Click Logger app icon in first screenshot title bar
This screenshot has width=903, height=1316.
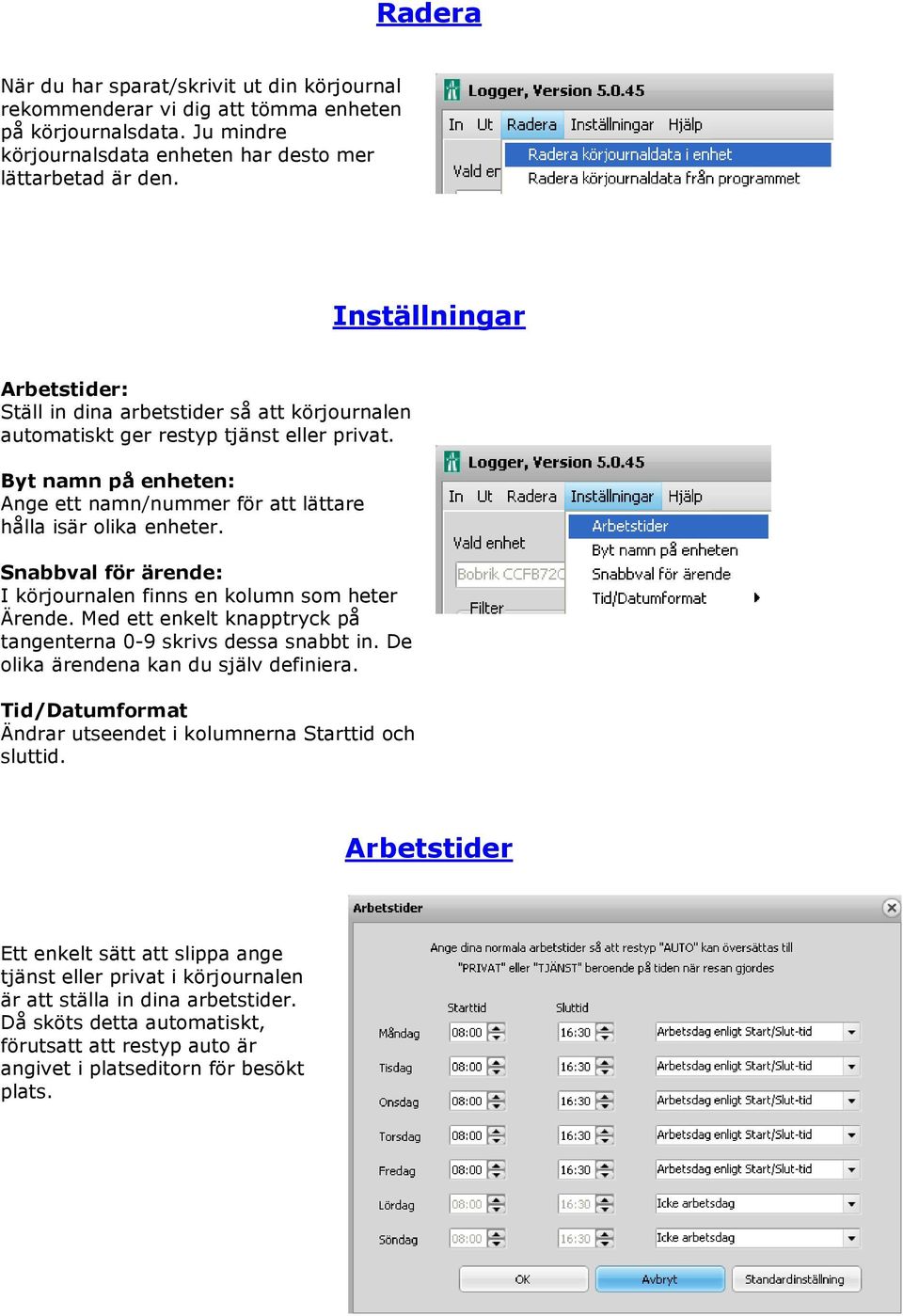(x=452, y=90)
